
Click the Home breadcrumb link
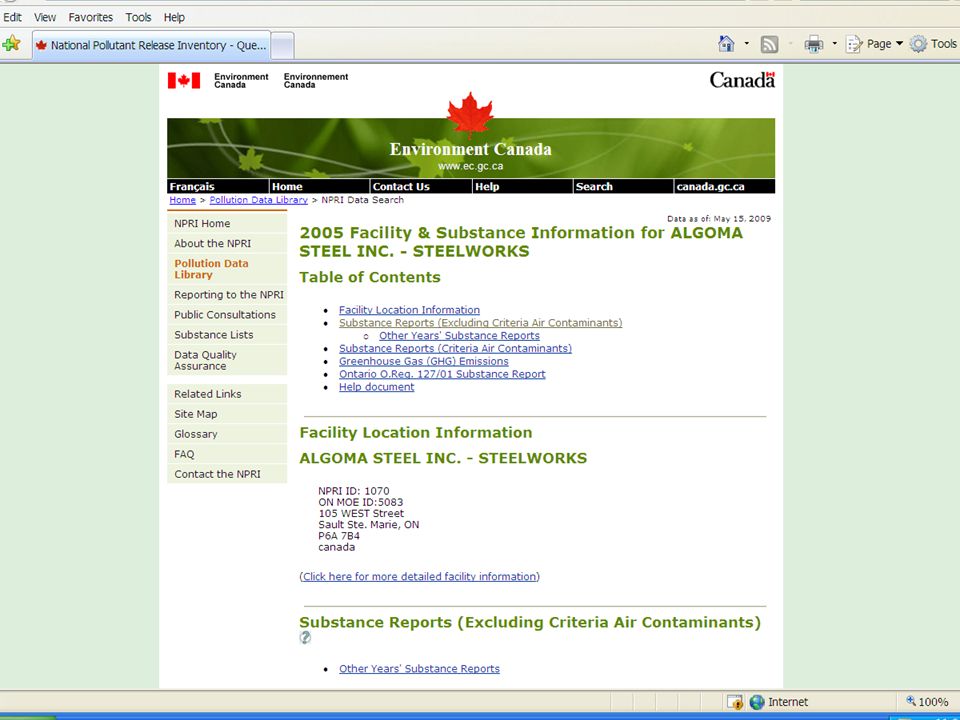coord(182,200)
